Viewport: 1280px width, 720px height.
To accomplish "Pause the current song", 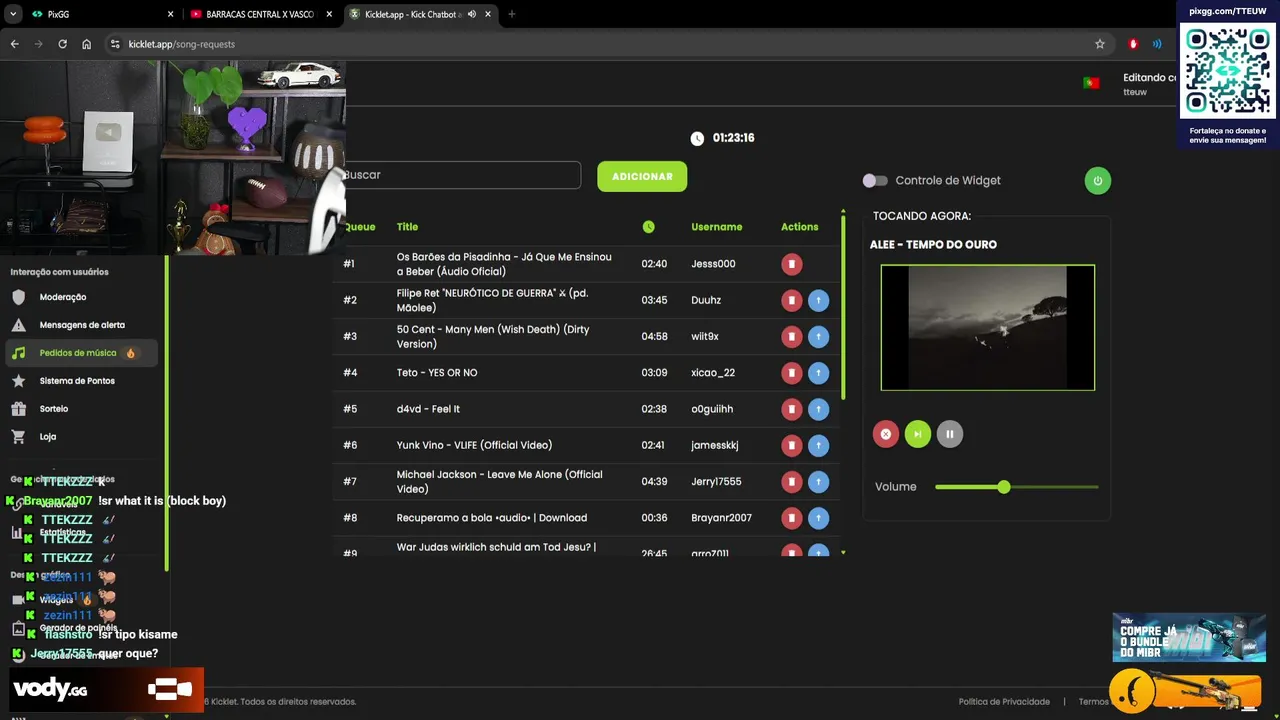I will tap(949, 434).
